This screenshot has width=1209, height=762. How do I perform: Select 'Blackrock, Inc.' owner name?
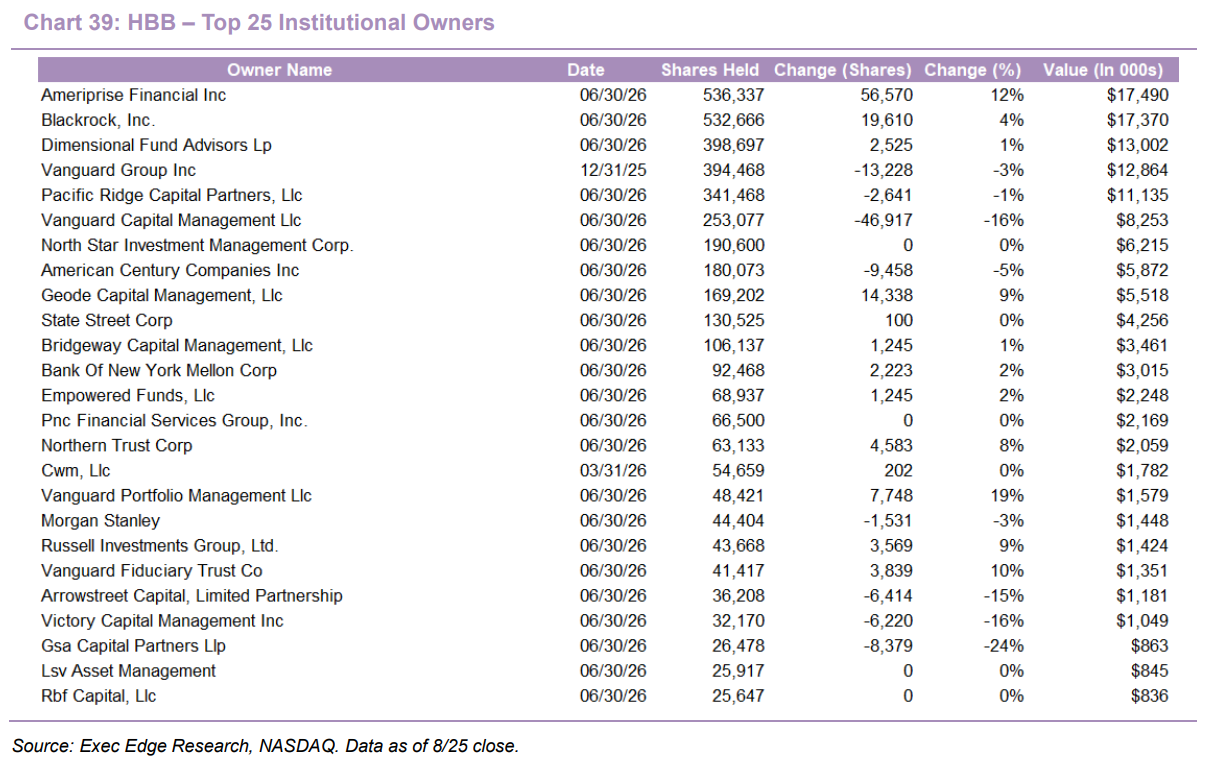(x=98, y=120)
